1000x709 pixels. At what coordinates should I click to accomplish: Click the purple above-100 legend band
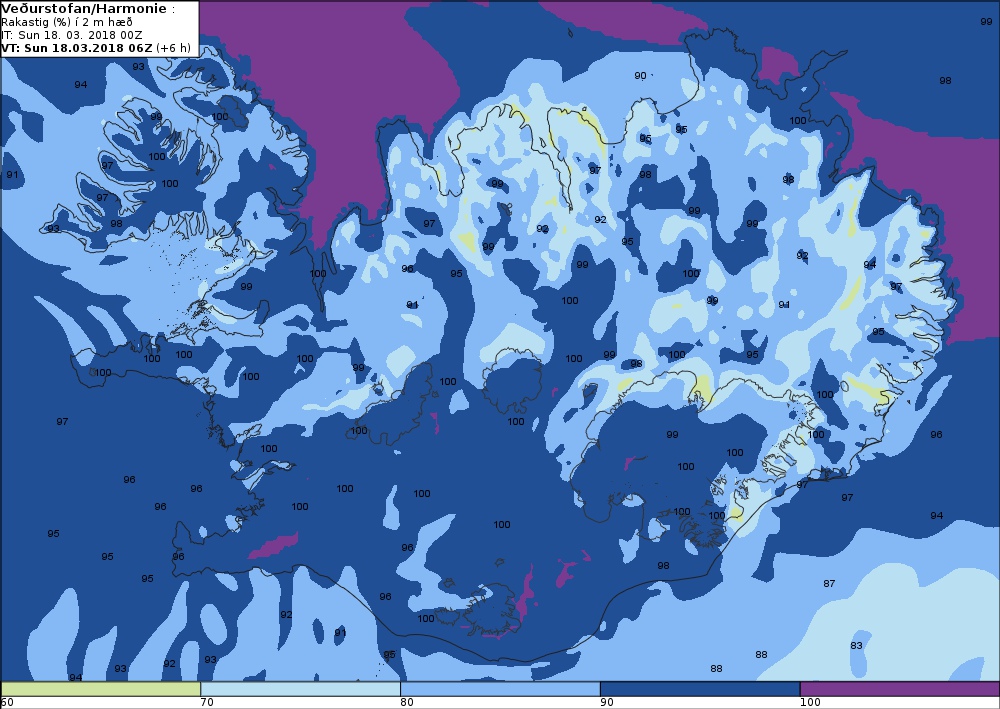[x=900, y=689]
